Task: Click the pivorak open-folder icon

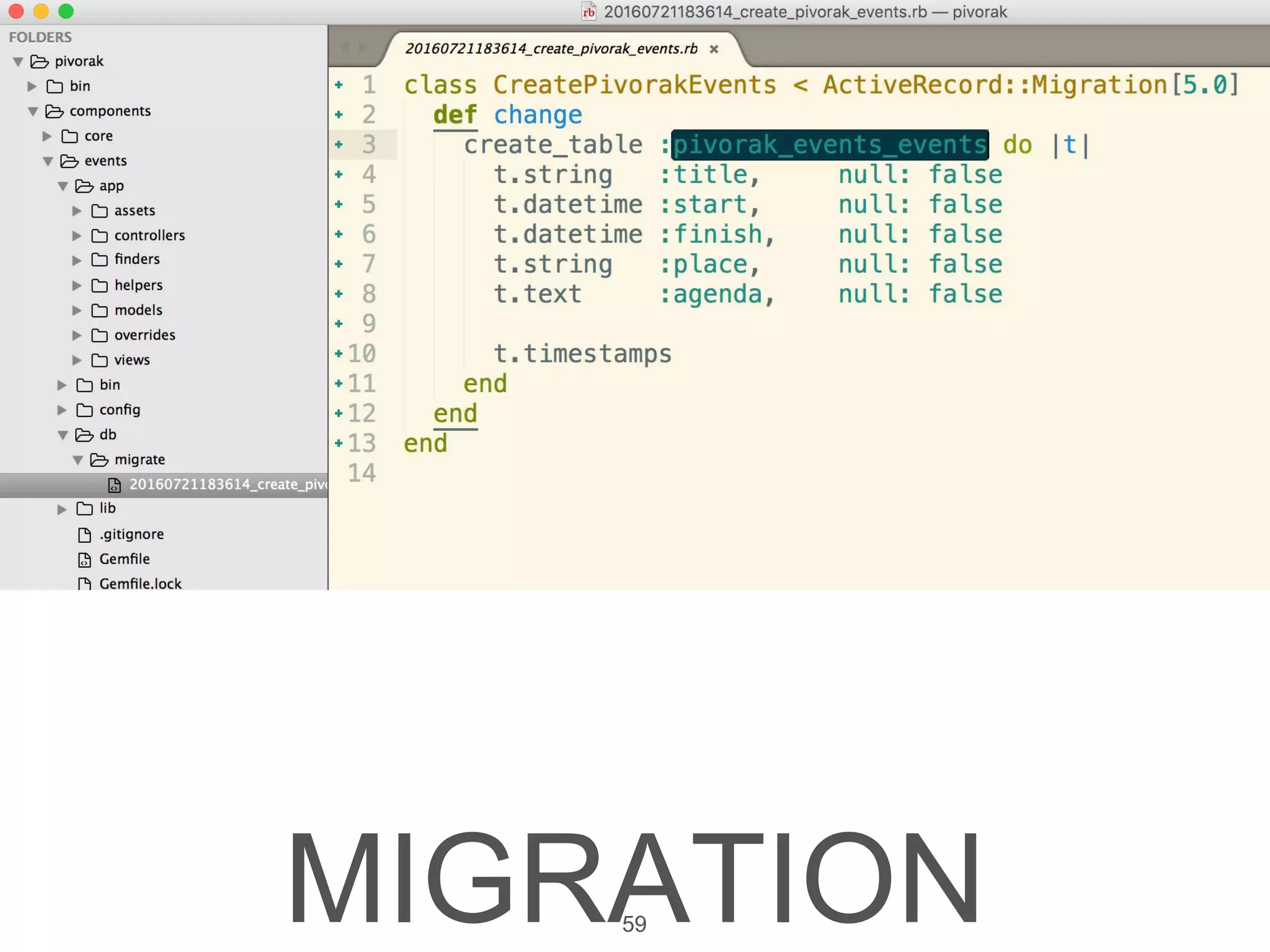Action: pos(40,61)
